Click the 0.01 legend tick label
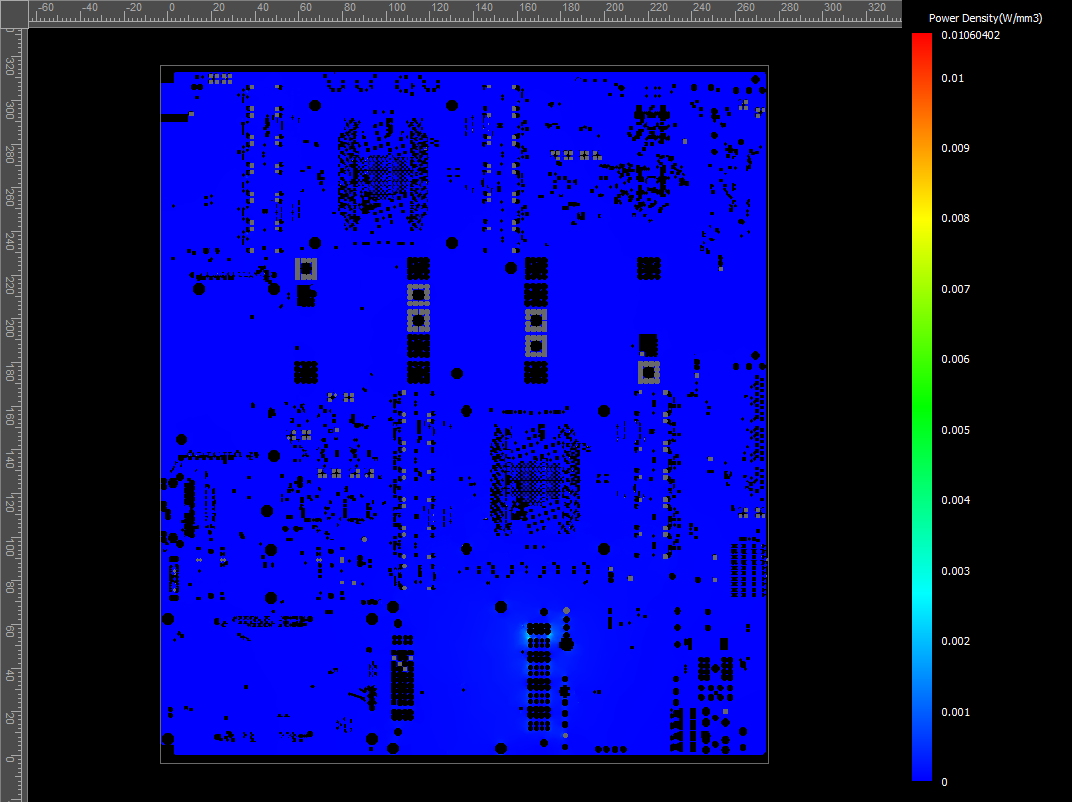This screenshot has height=802, width=1072. pyautogui.click(x=952, y=78)
